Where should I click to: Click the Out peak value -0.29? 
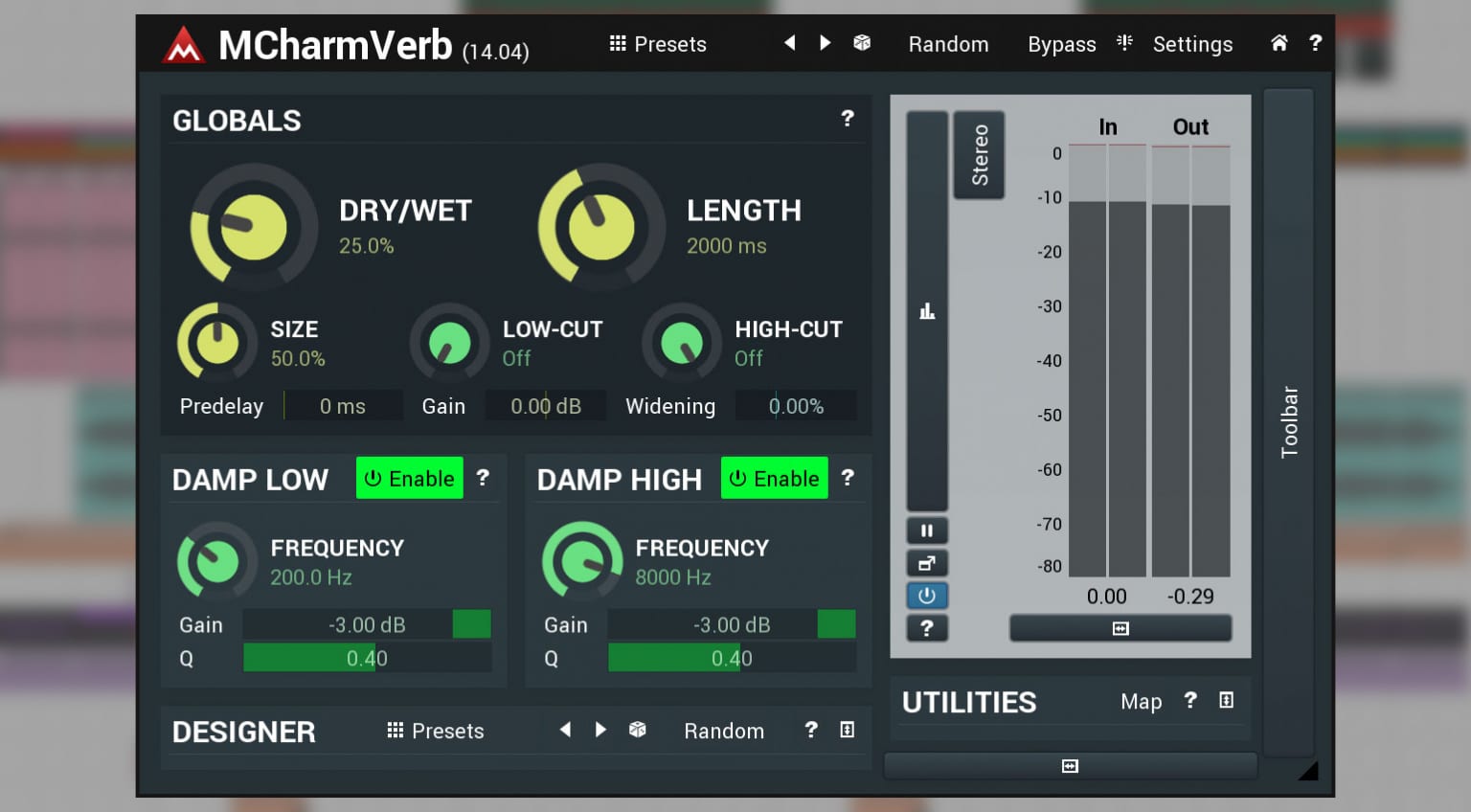[1190, 597]
